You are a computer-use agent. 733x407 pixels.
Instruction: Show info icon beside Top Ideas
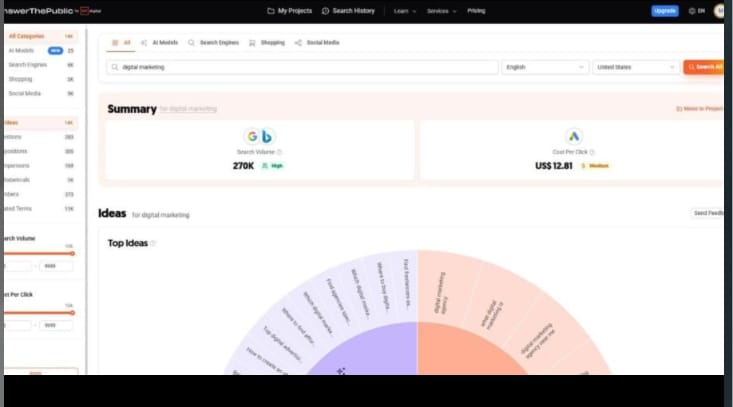152,243
